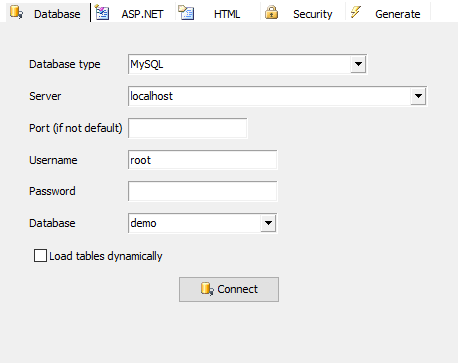Switch to the Generate tab
Screen dimensions: 458x363
[388, 13]
